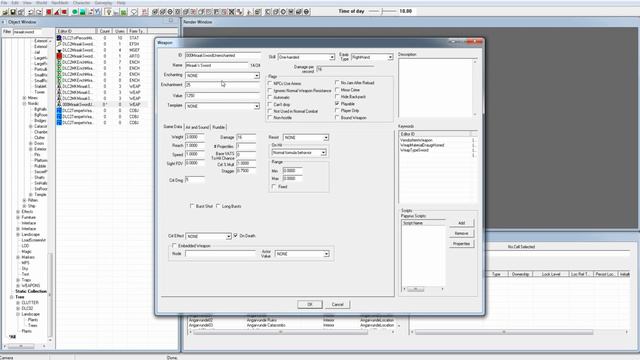Switch to the Art and Sound tab
Screen dimensions: 640x360
197,127
